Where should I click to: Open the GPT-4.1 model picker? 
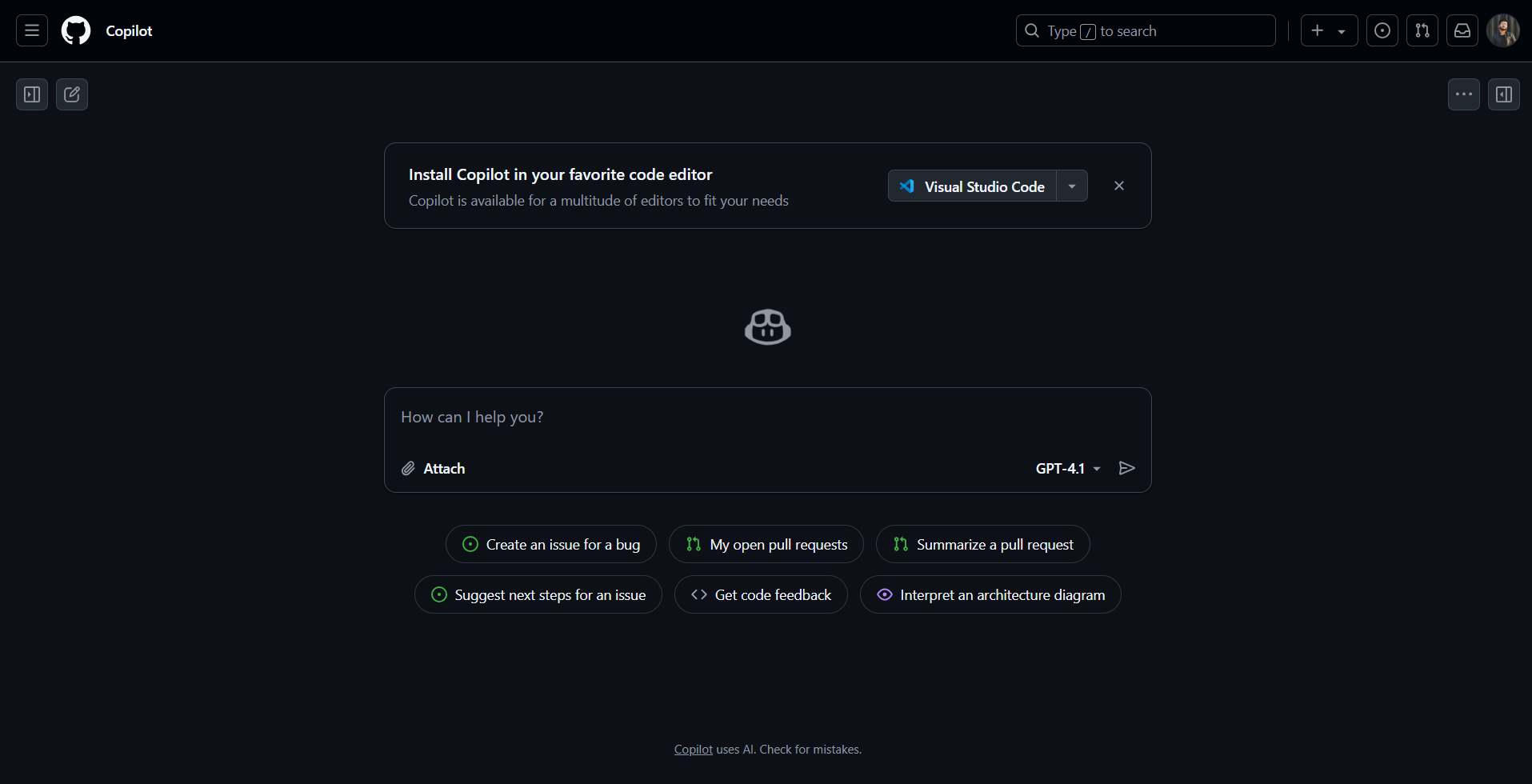[1068, 469]
